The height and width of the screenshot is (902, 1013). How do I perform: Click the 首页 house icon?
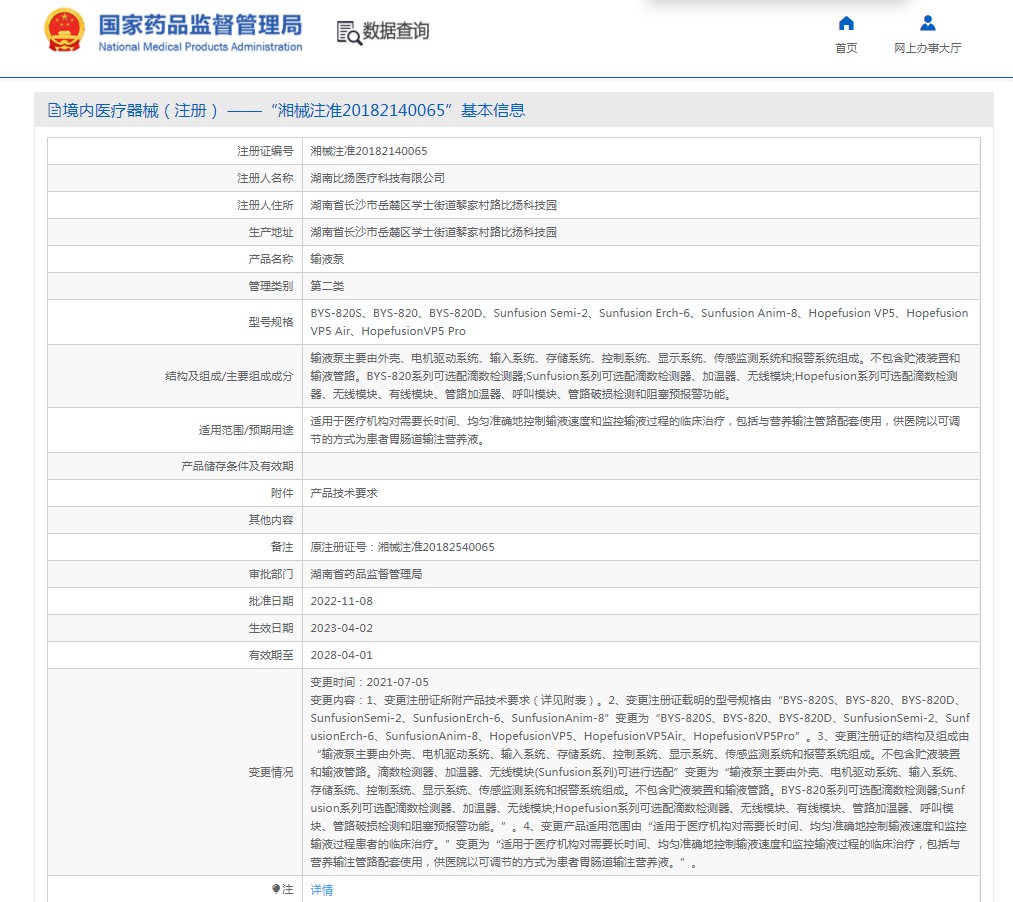(846, 23)
